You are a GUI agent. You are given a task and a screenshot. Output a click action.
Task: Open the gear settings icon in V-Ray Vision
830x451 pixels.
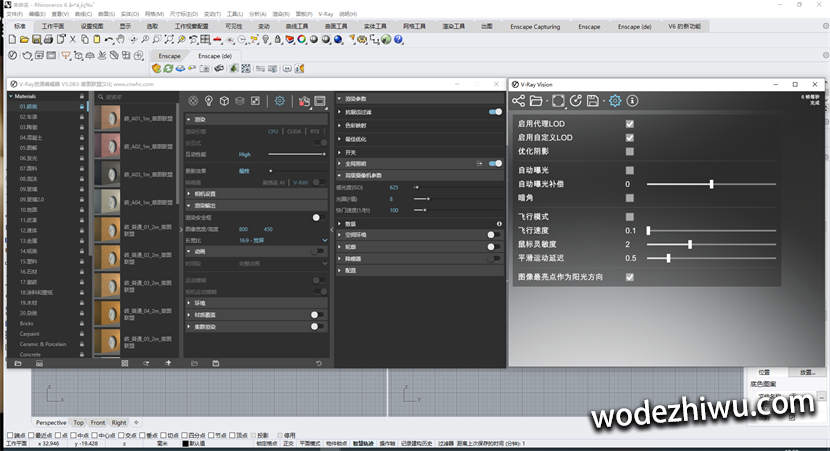pyautogui.click(x=615, y=101)
